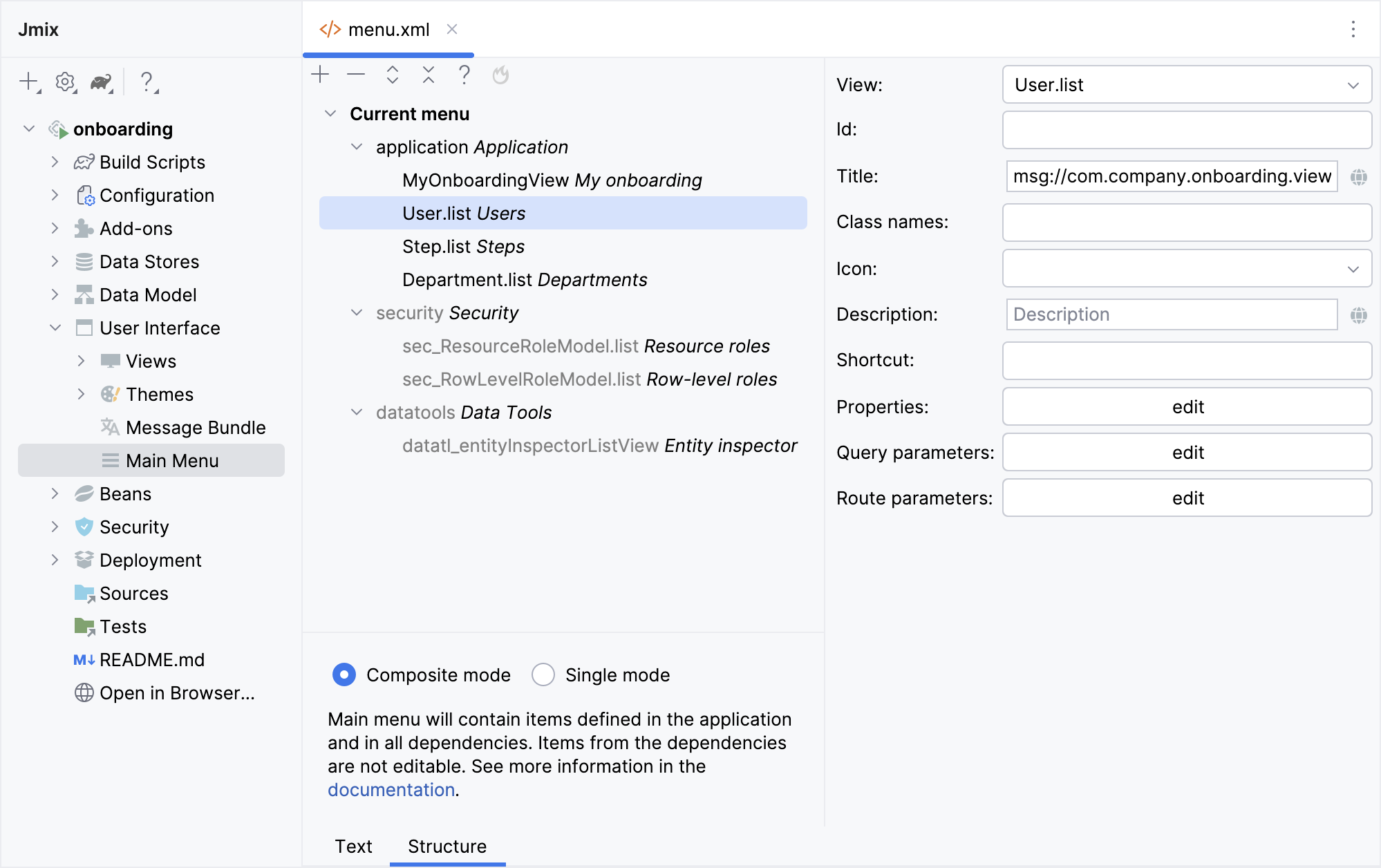This screenshot has width=1381, height=868.
Task: Collapse the security Security menu group
Action: point(357,312)
